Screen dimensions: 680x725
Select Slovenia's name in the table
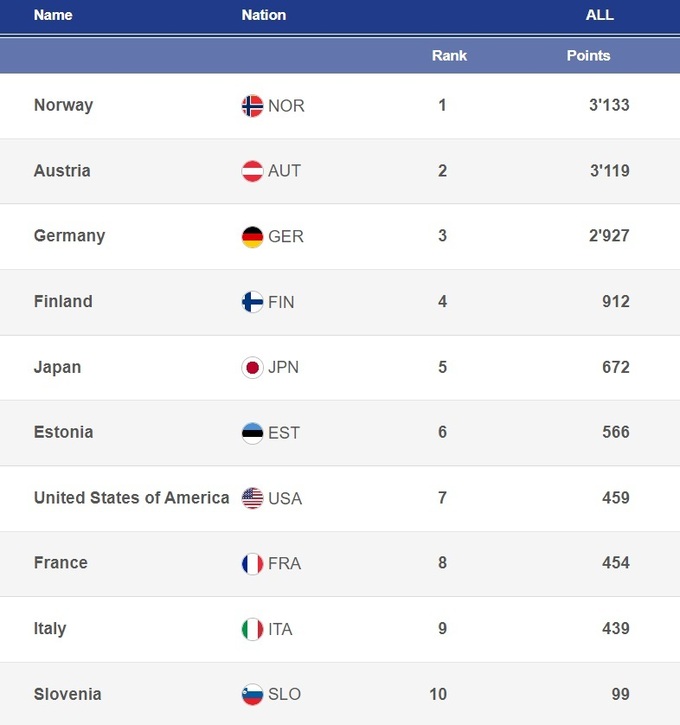[x=67, y=694]
